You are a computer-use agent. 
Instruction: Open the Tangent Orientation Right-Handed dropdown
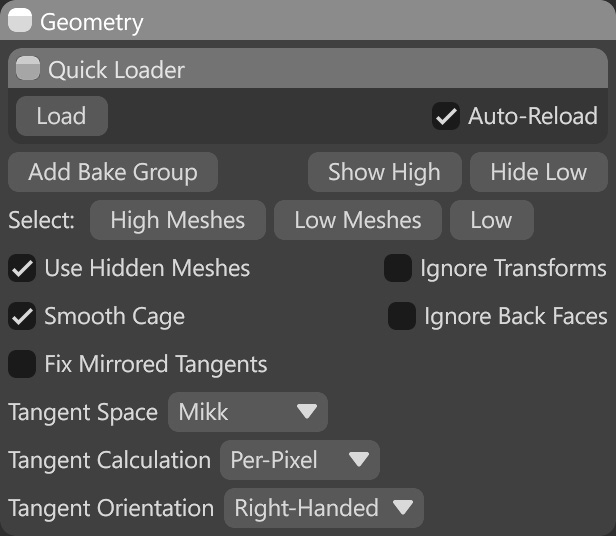point(323,508)
